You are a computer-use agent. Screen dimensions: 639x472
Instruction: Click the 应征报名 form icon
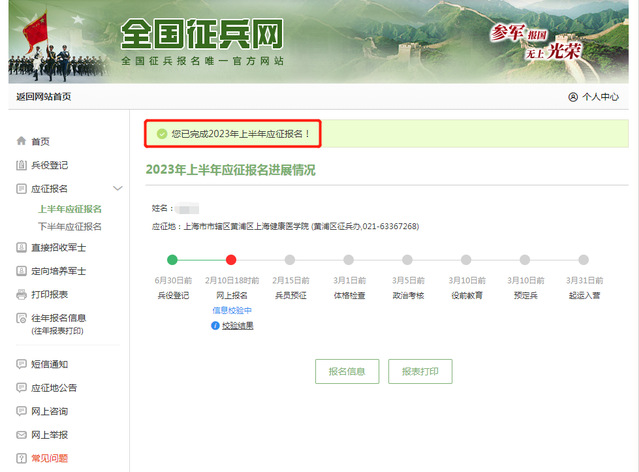coord(21,189)
